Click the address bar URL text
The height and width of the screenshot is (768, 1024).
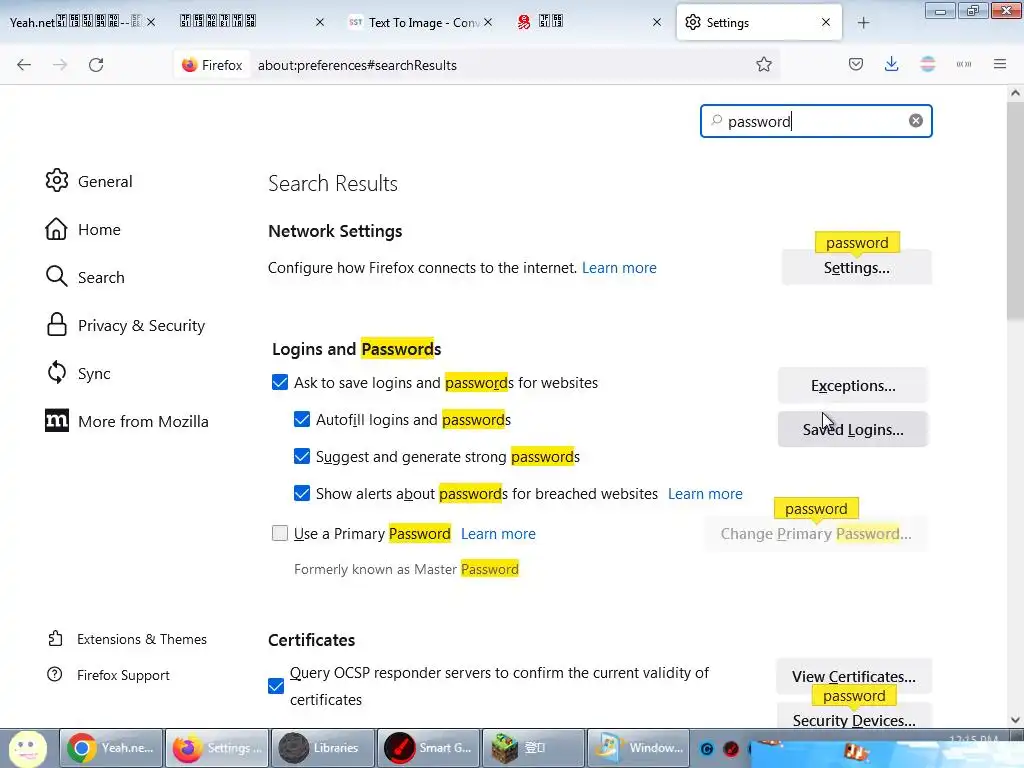(357, 65)
